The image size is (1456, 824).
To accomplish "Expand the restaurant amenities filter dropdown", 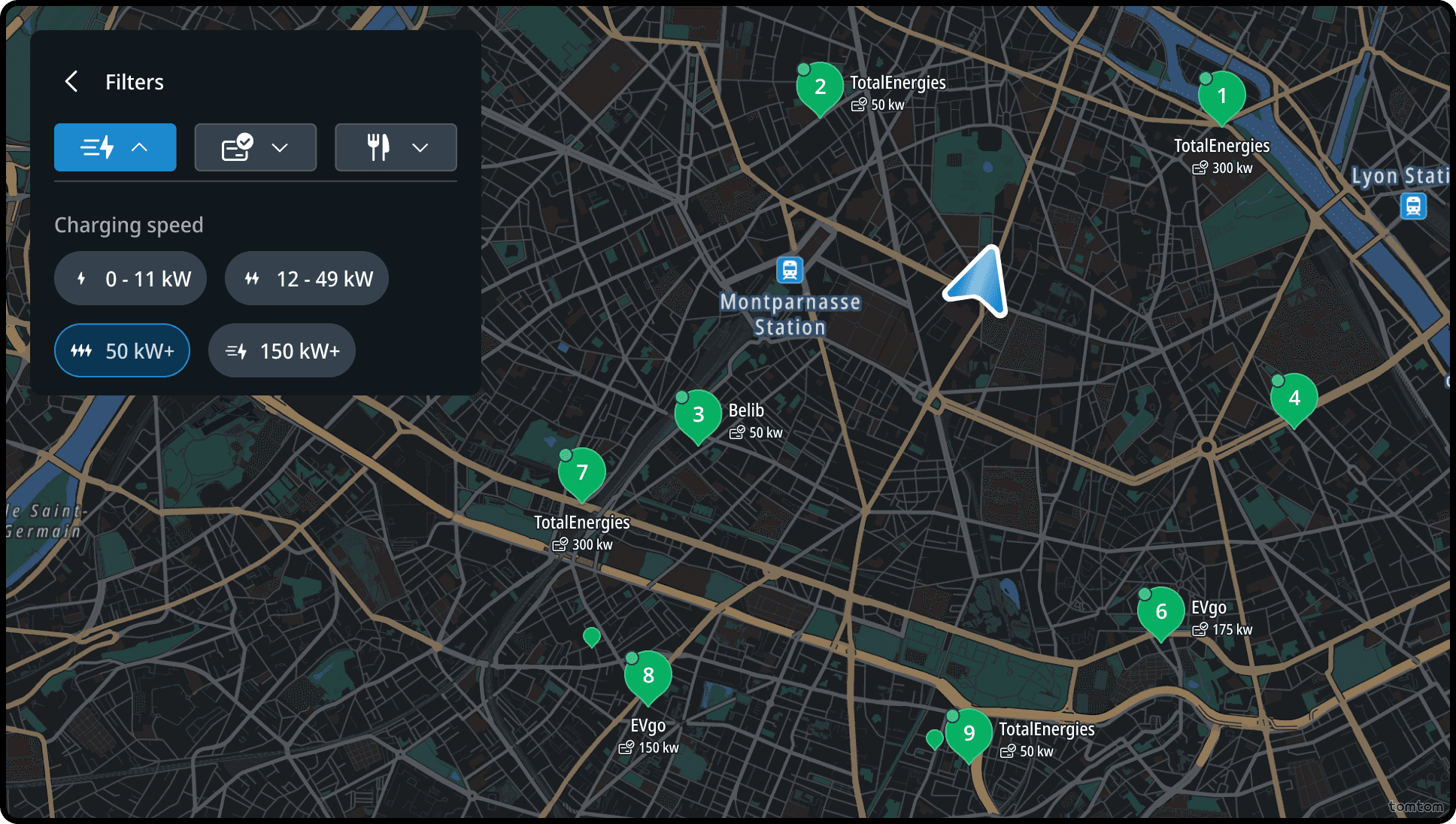I will coord(396,147).
